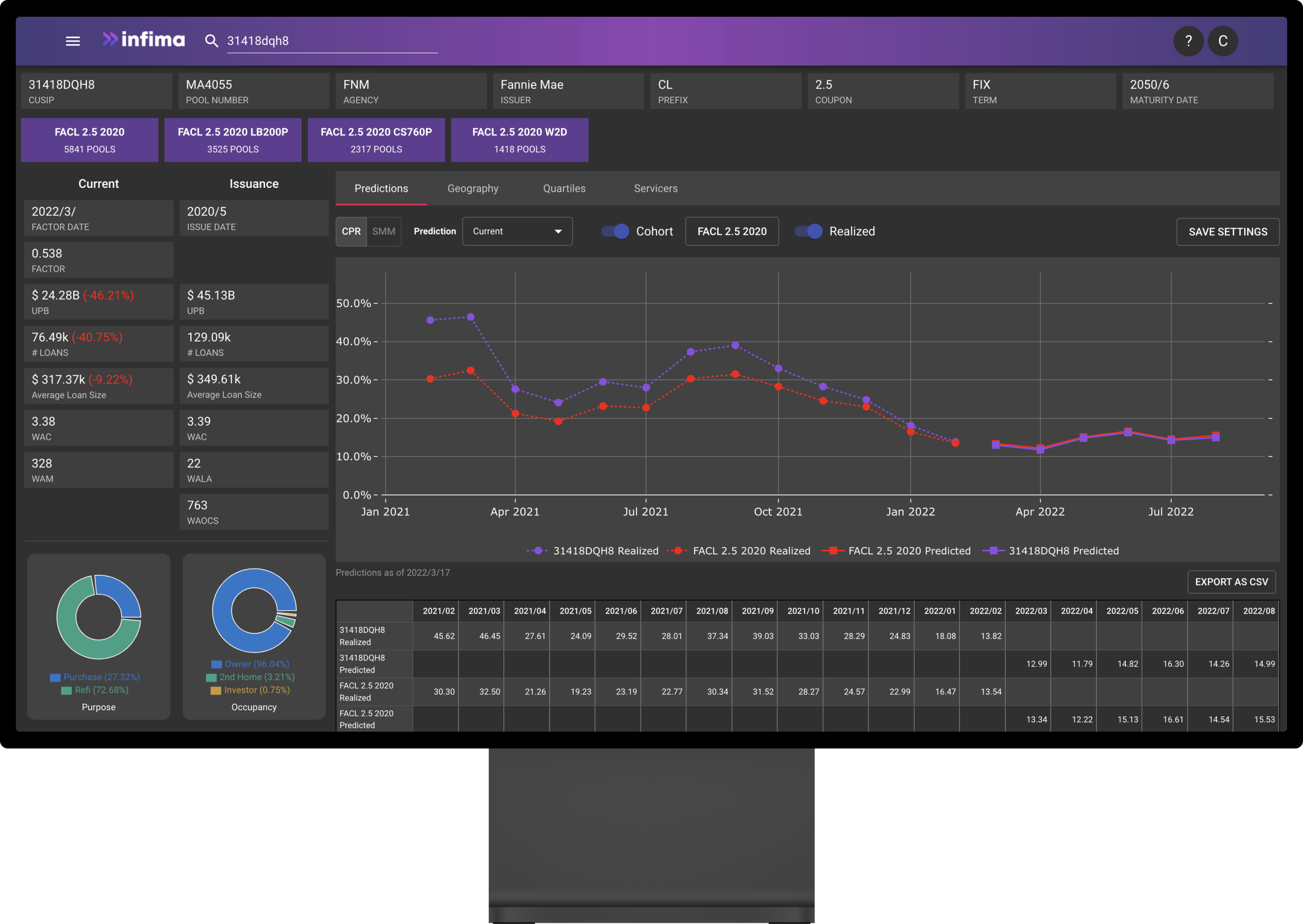Click the Investor legend swatch
The image size is (1303, 924).
coord(216,691)
